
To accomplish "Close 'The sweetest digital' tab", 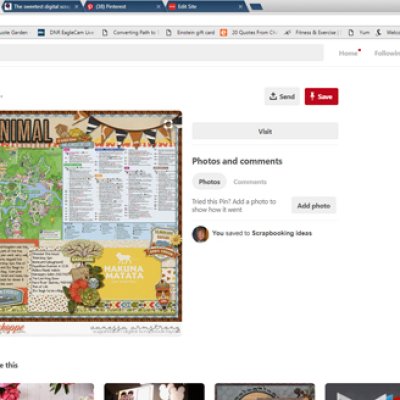I will (x=77, y=6).
